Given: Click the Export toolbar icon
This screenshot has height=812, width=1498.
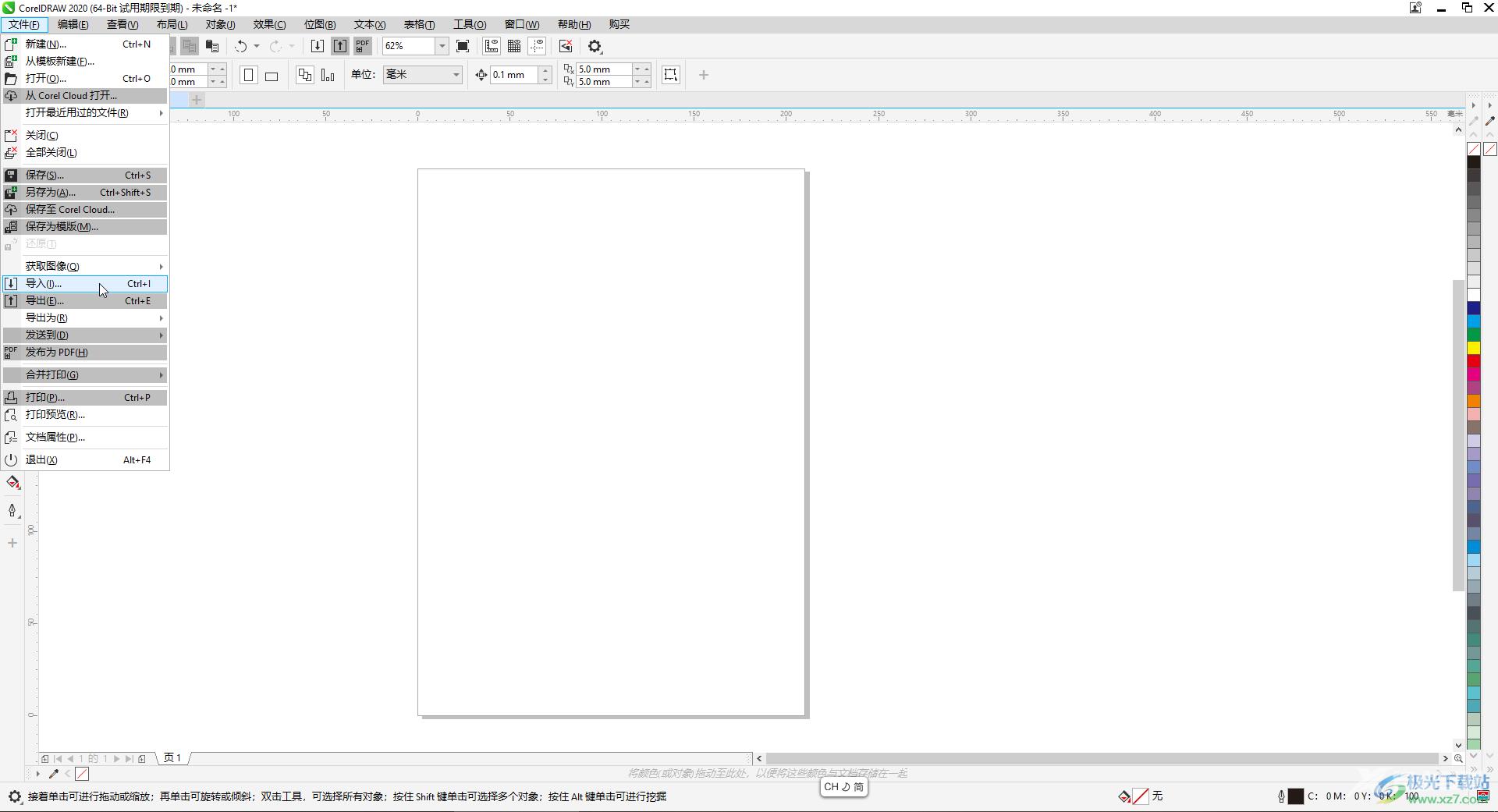Looking at the screenshot, I should [x=340, y=47].
